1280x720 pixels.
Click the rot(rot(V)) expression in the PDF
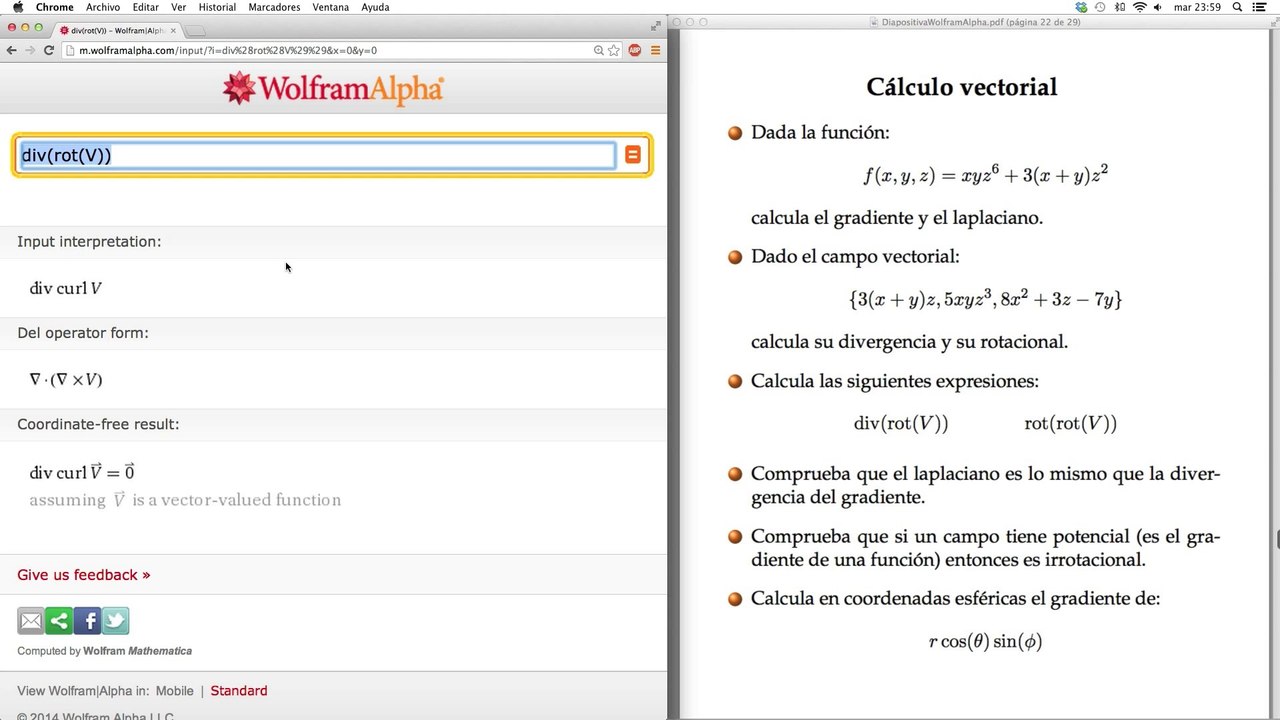coord(1070,423)
